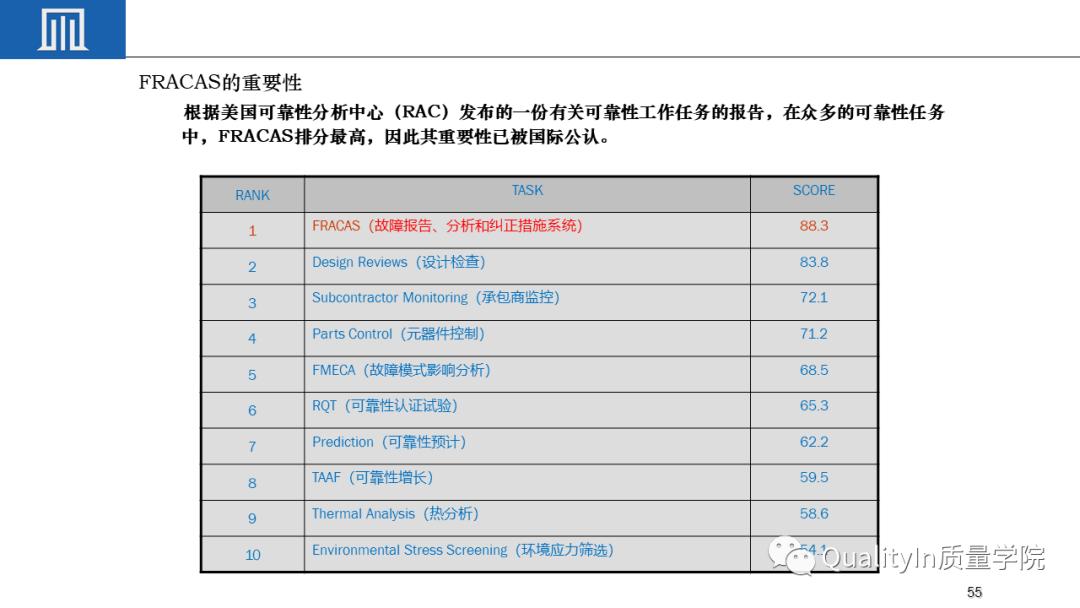Click the TAAF entry

tap(373, 478)
